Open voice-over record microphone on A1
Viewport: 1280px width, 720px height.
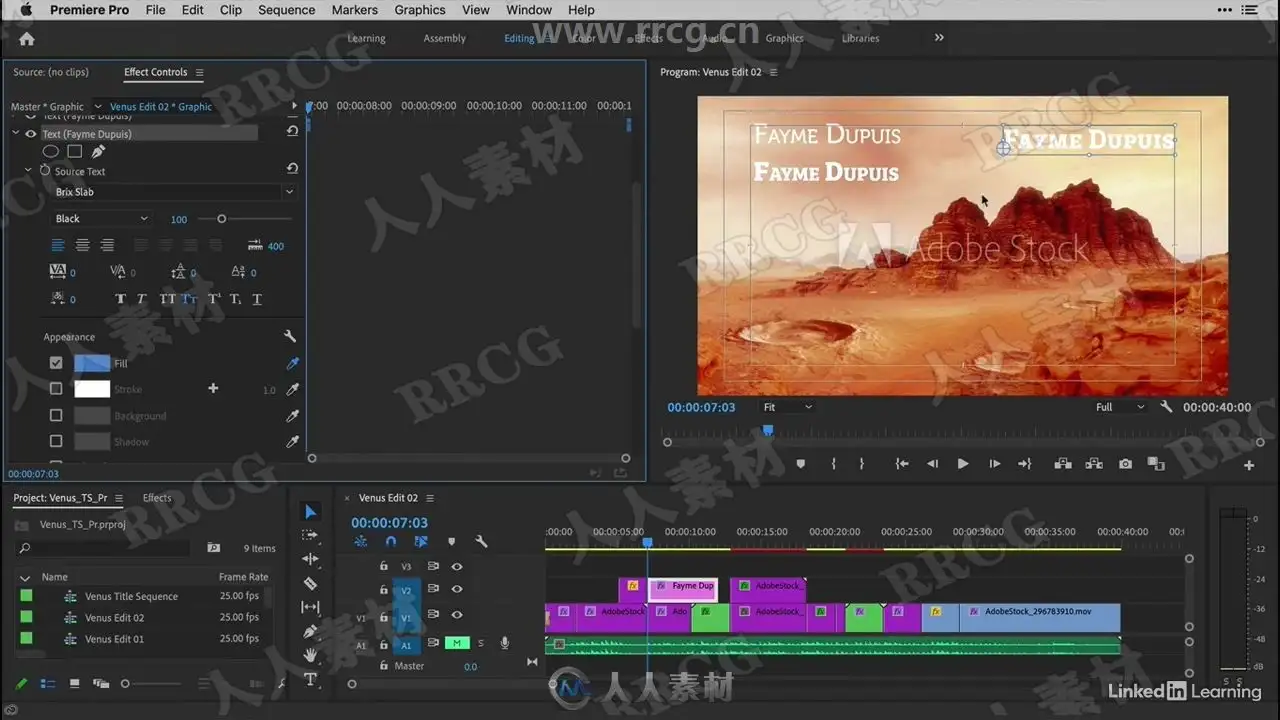(x=505, y=643)
